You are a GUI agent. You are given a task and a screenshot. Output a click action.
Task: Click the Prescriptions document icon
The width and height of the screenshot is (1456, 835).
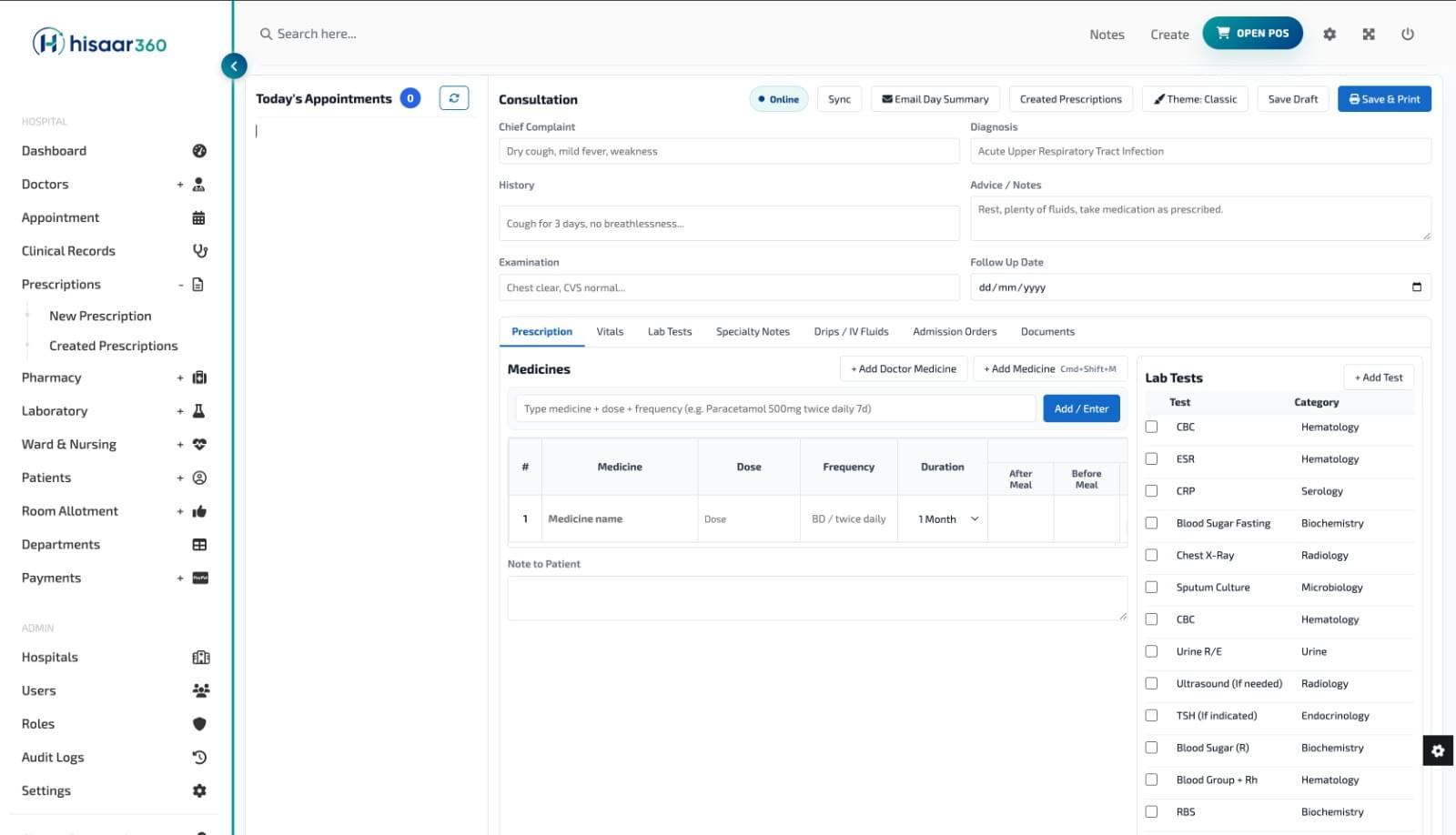tap(197, 285)
